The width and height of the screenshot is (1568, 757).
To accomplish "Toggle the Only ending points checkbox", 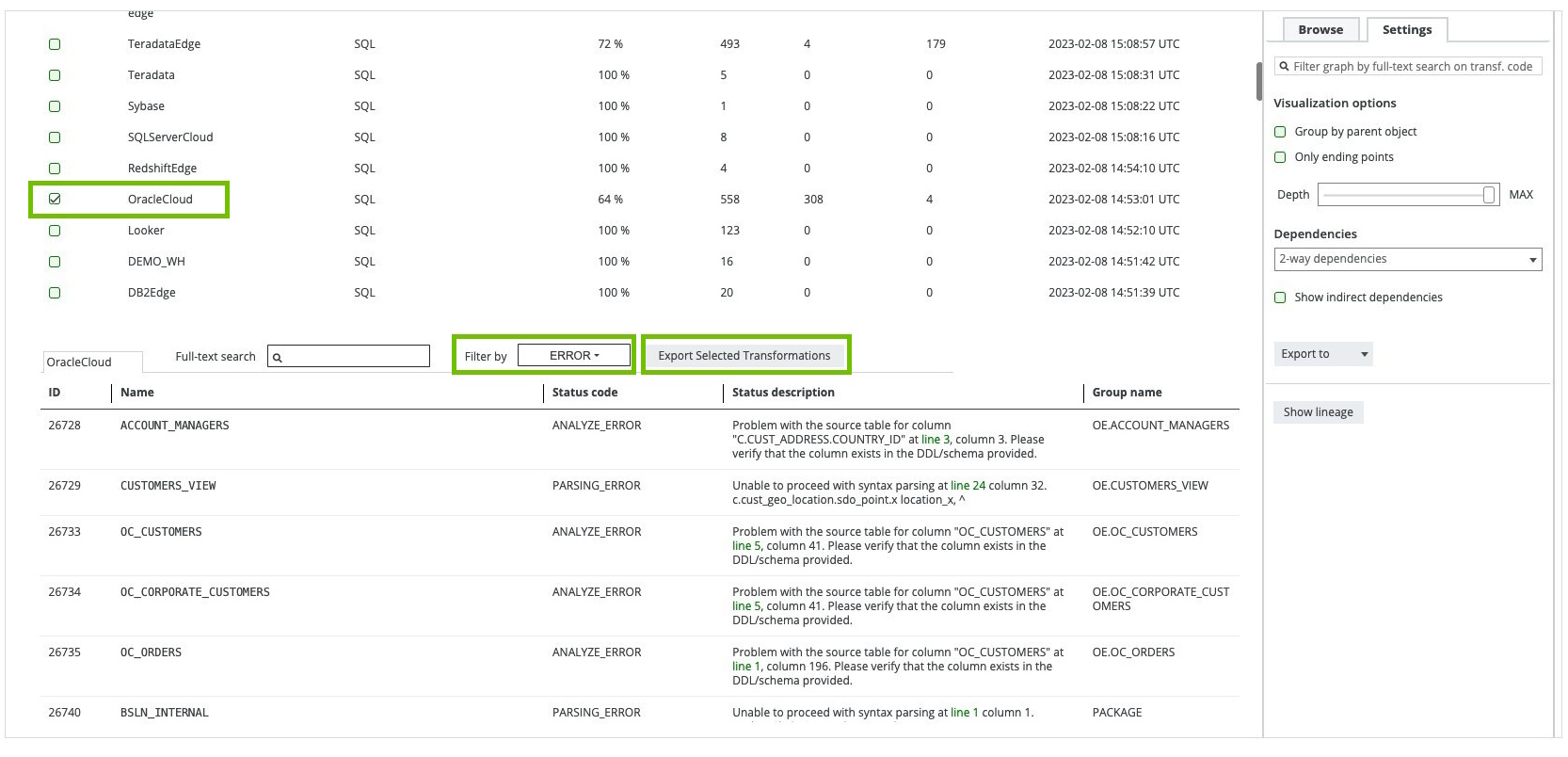I will click(1280, 157).
